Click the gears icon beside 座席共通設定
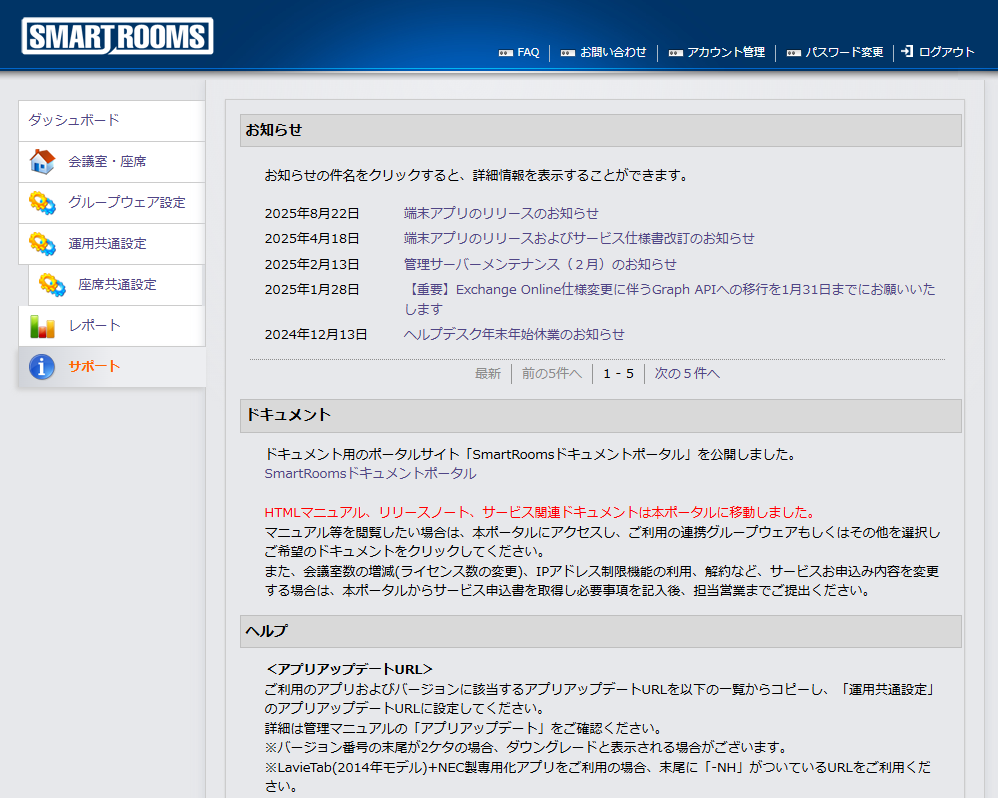 click(x=52, y=285)
